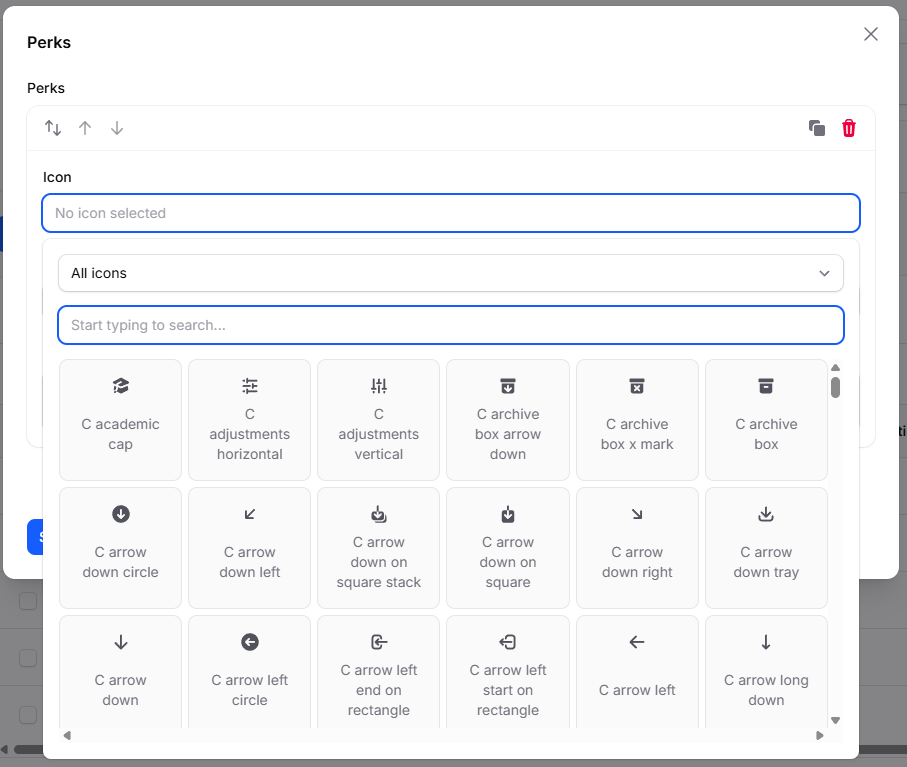
Task: Move perk up with the up arrow
Action: coord(85,128)
